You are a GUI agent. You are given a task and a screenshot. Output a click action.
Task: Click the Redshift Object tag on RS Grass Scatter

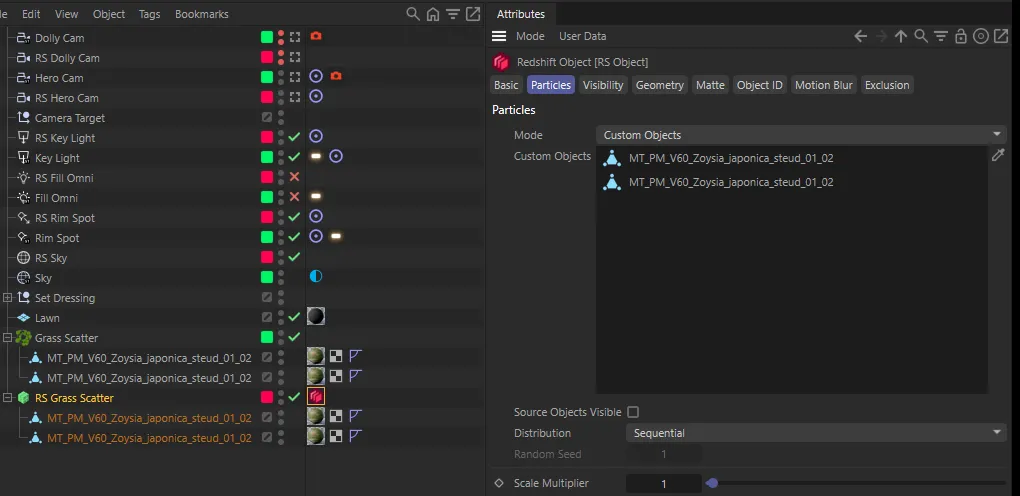click(x=315, y=396)
